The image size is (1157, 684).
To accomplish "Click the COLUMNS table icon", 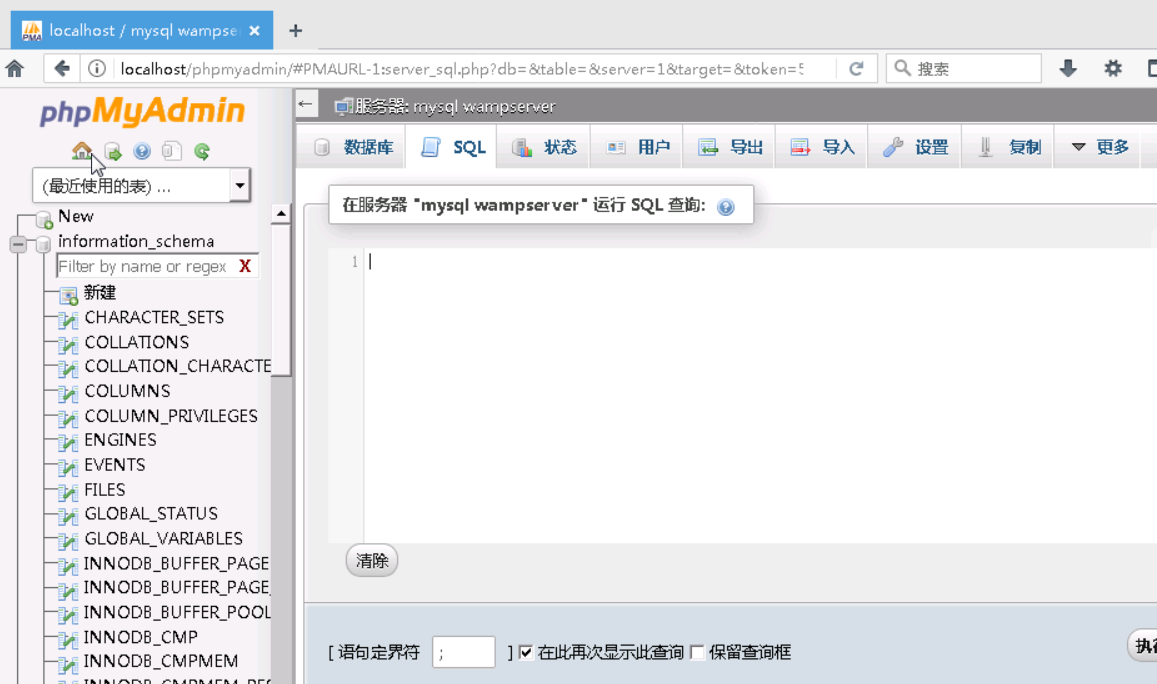I will (68, 393).
